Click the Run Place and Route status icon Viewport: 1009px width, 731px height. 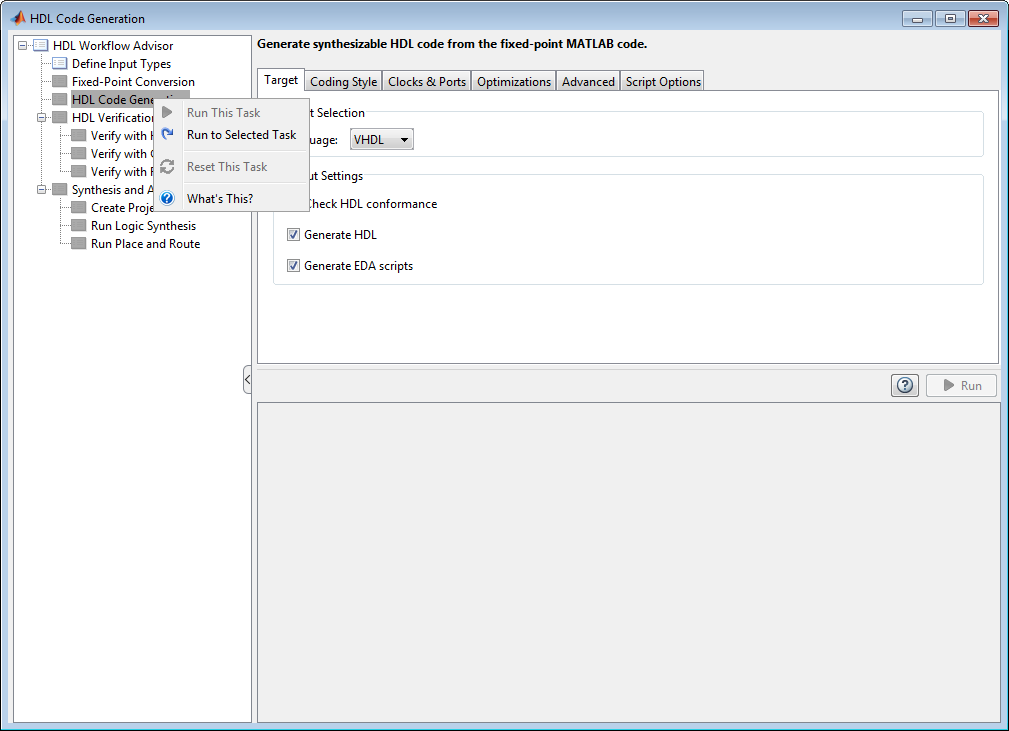pyautogui.click(x=79, y=243)
